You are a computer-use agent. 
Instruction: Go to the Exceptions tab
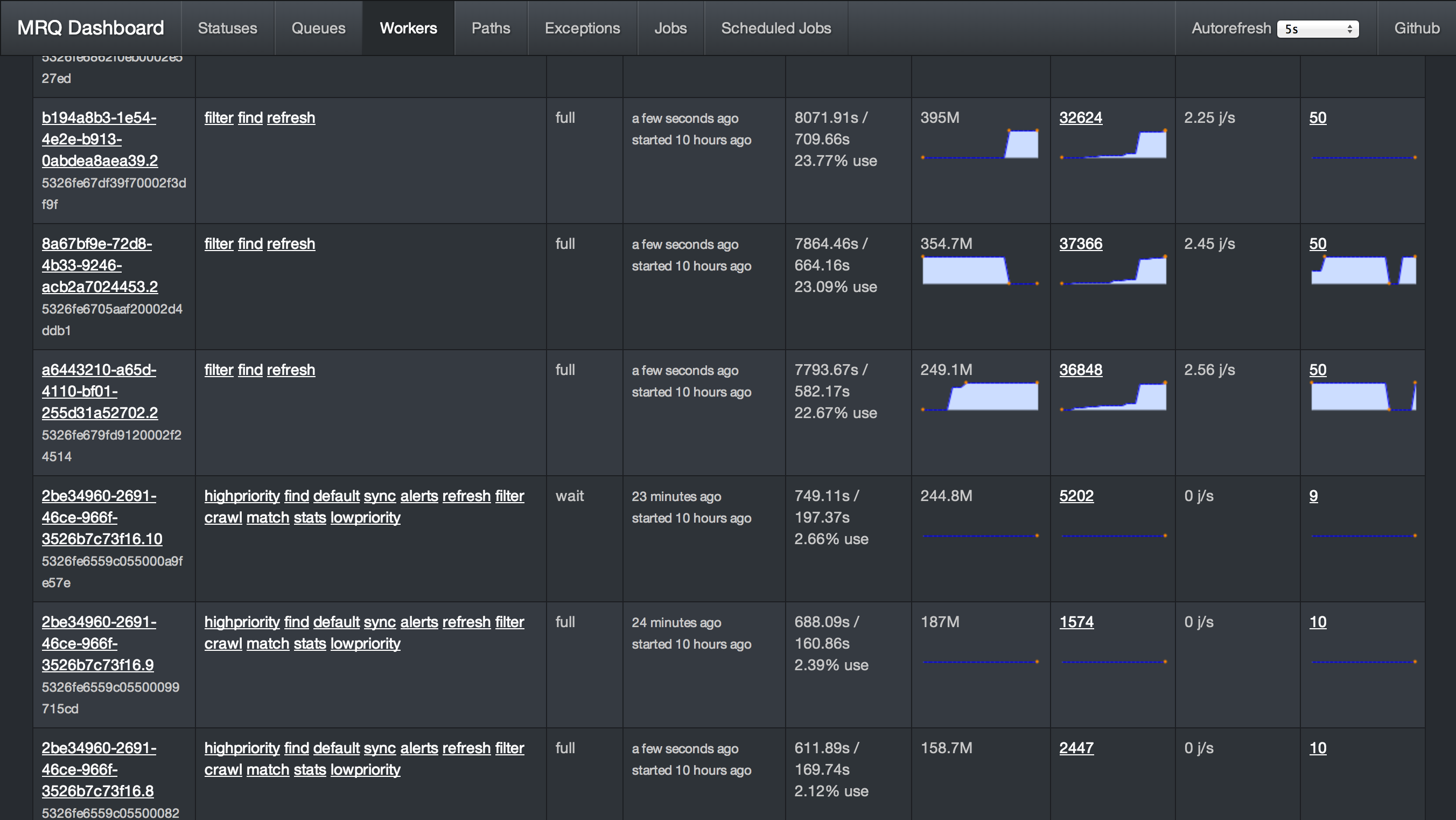click(x=582, y=27)
